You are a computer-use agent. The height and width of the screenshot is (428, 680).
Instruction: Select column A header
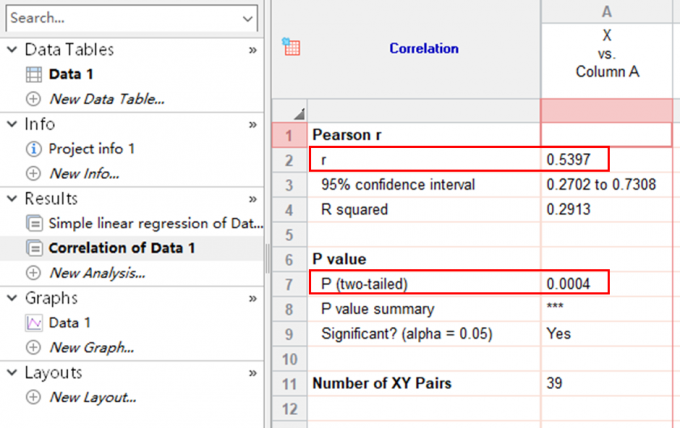tap(608, 10)
